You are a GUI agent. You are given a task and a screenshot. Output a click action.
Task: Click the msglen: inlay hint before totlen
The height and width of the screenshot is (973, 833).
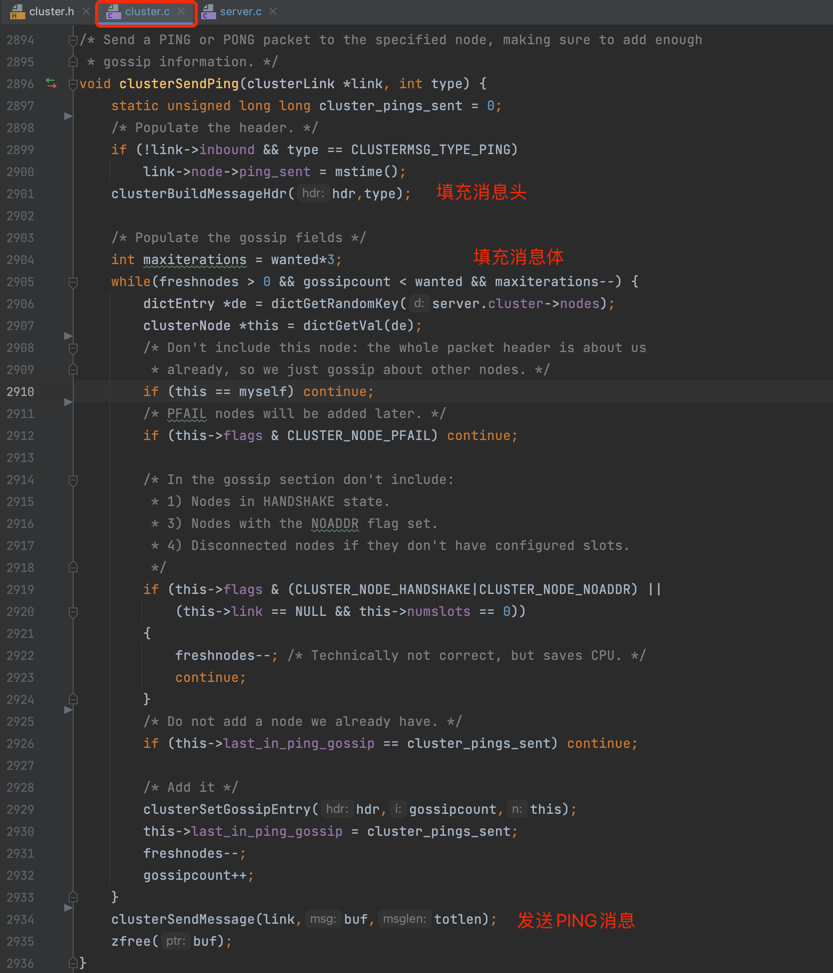[404, 919]
